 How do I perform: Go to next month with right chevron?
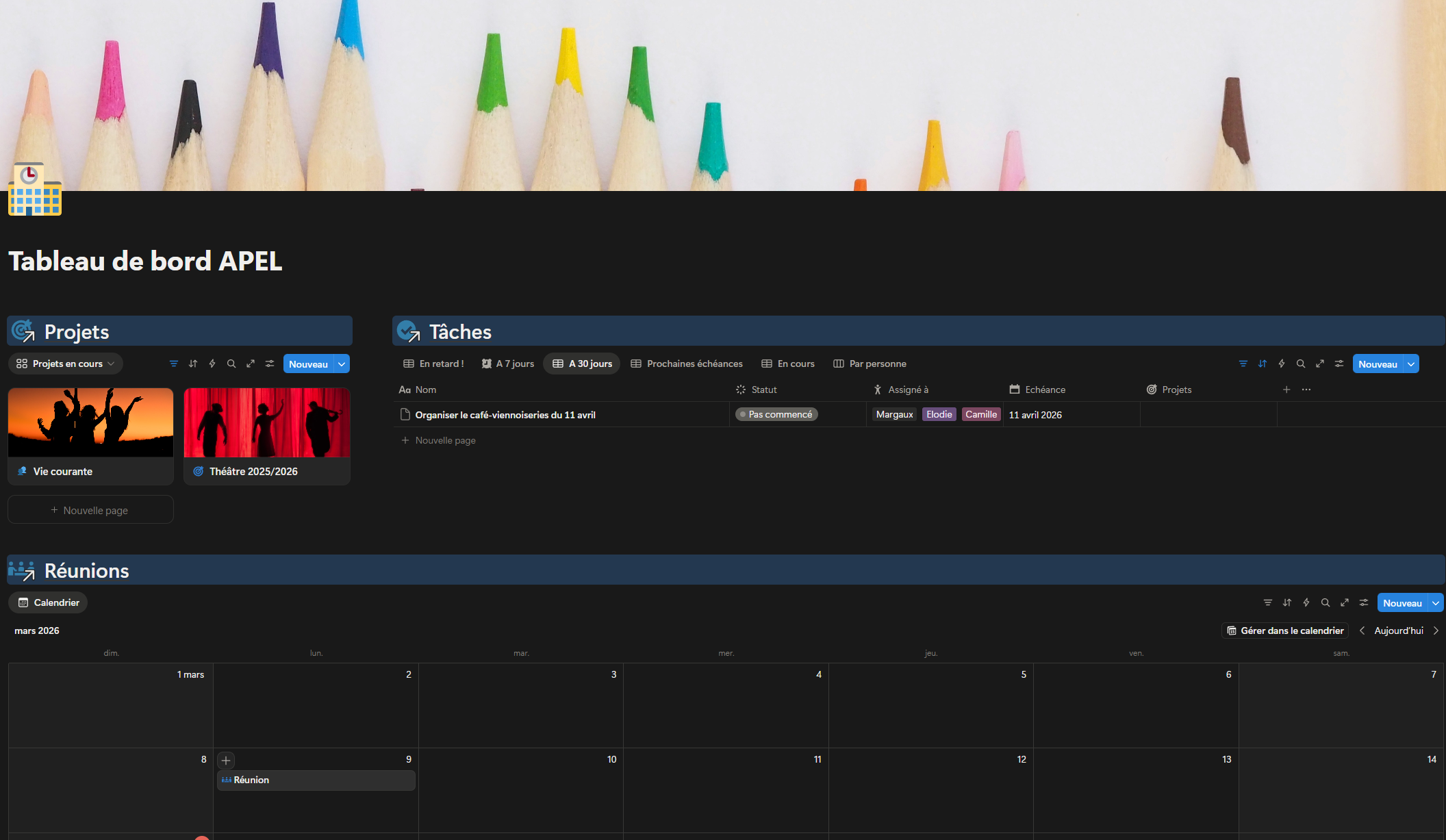tap(1436, 631)
